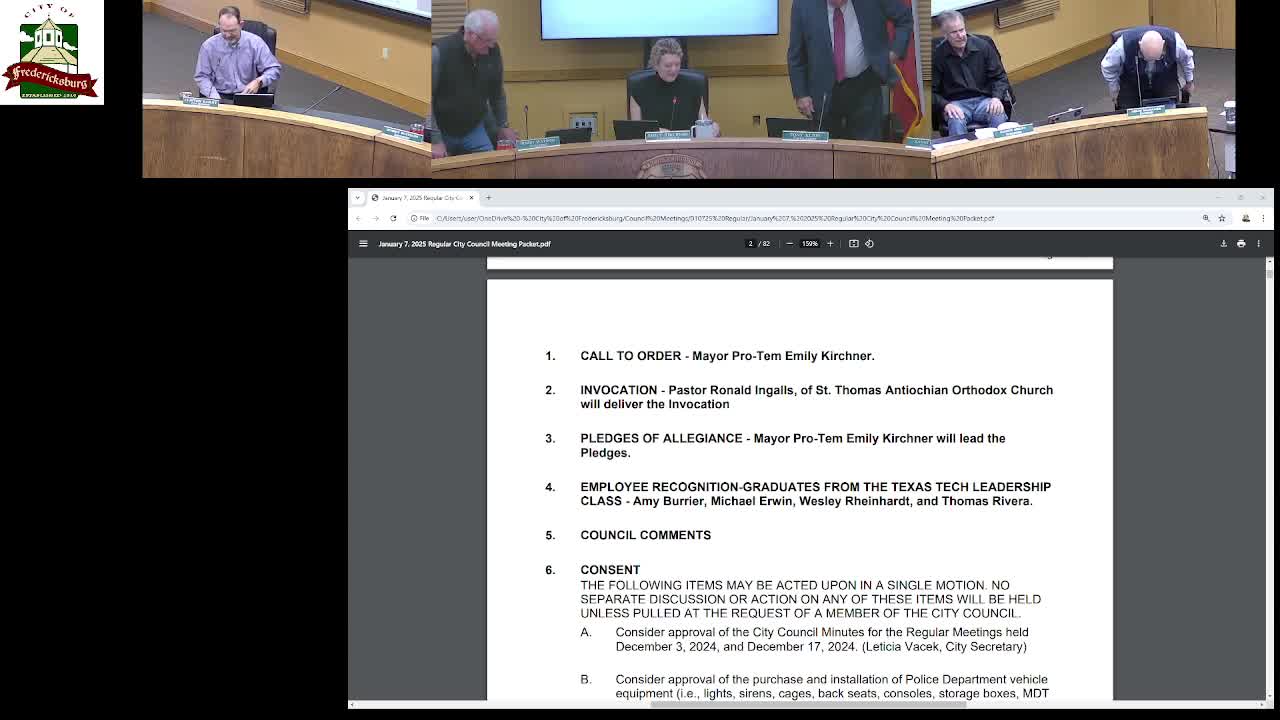Image resolution: width=1280 pixels, height=720 pixels.
Task: Click the 'PLEDGES OF ALLEGIANCE' agenda item
Action: (x=793, y=445)
